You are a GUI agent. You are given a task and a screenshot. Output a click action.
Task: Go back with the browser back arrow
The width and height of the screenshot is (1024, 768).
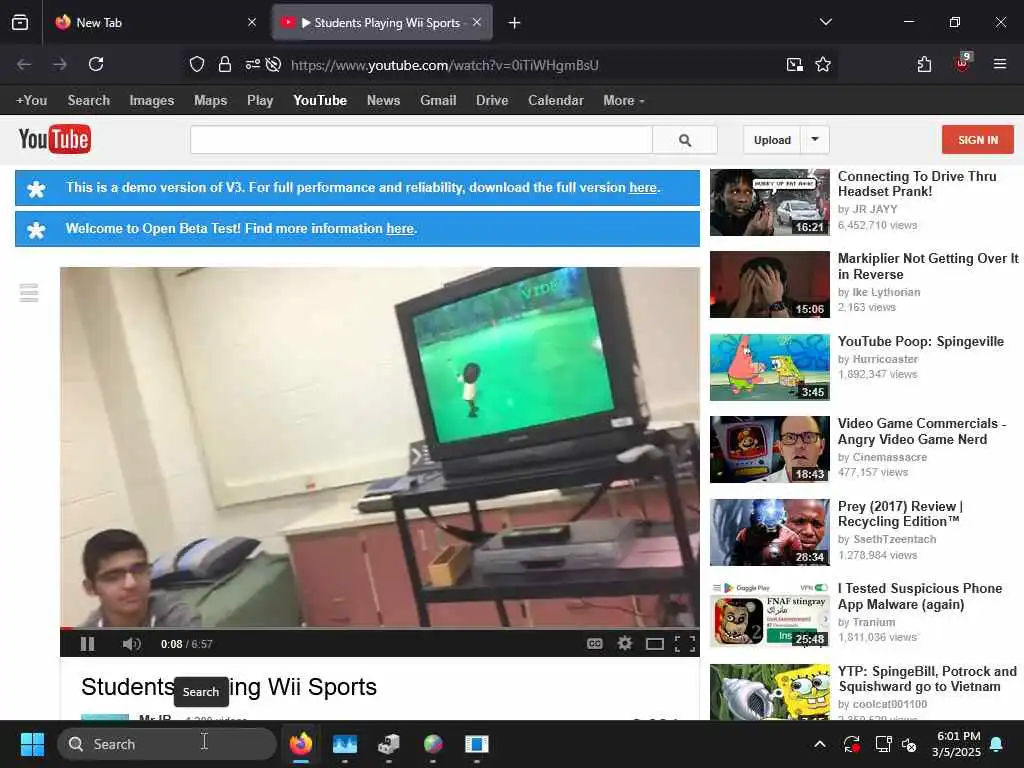[24, 64]
